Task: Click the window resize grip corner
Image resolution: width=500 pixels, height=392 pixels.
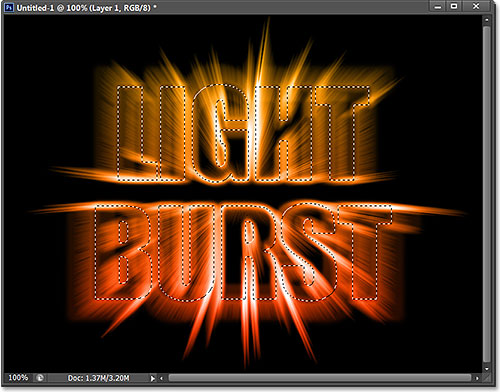Action: coord(488,378)
